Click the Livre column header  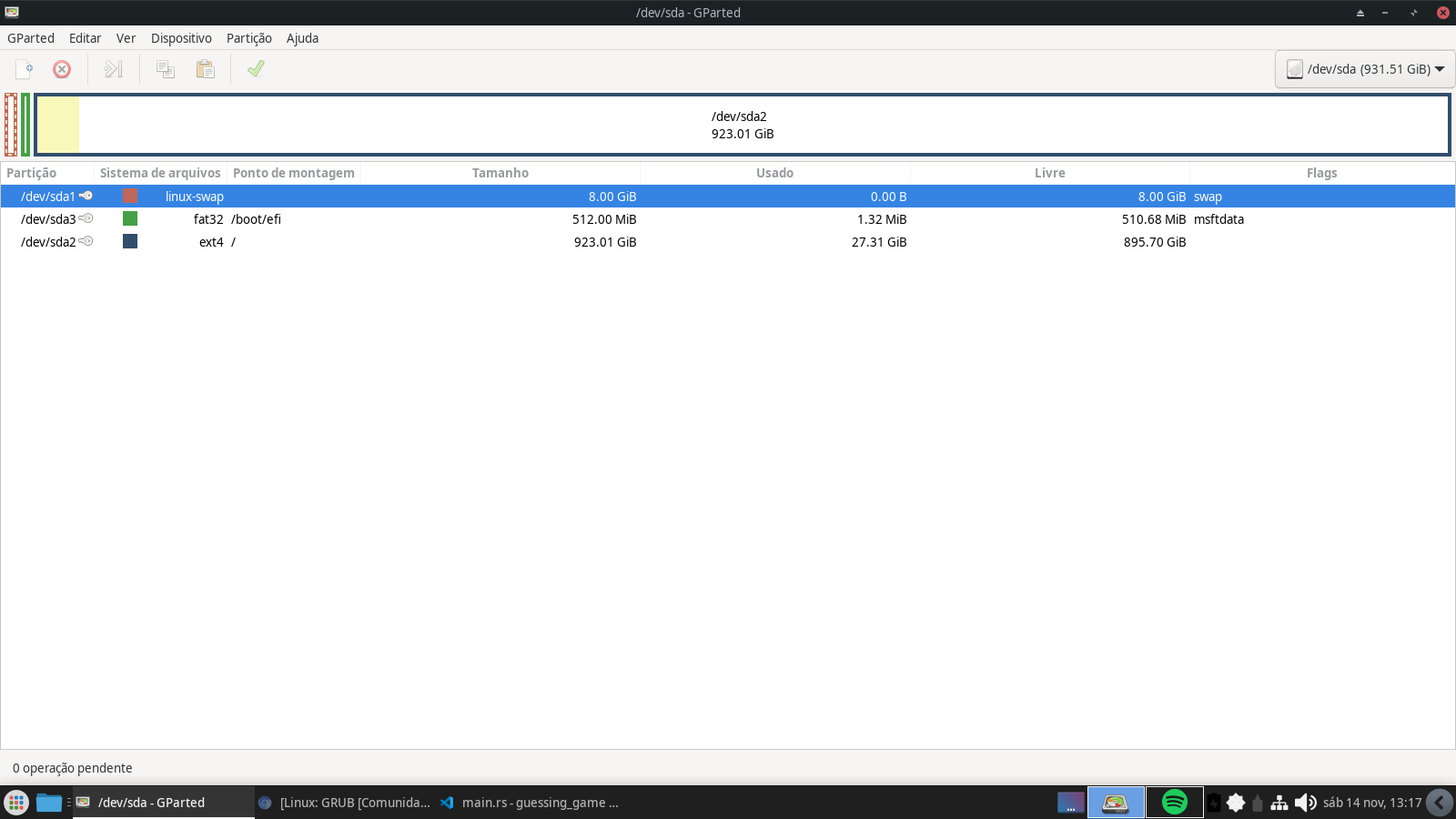pos(1050,173)
